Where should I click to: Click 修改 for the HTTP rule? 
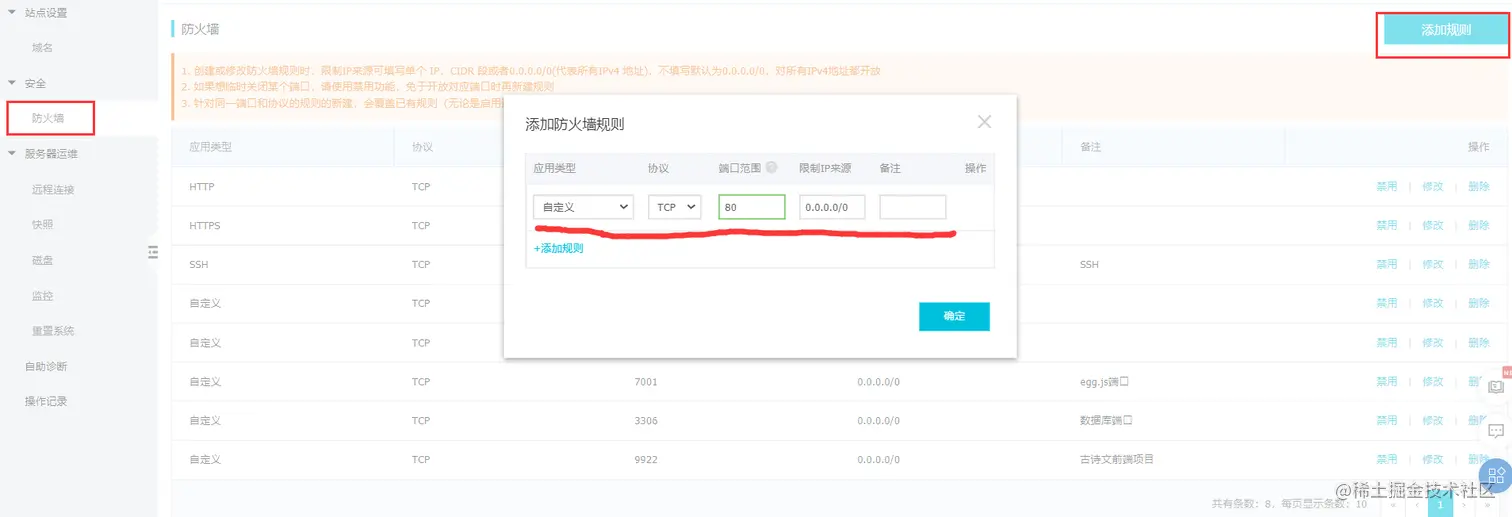point(1433,187)
